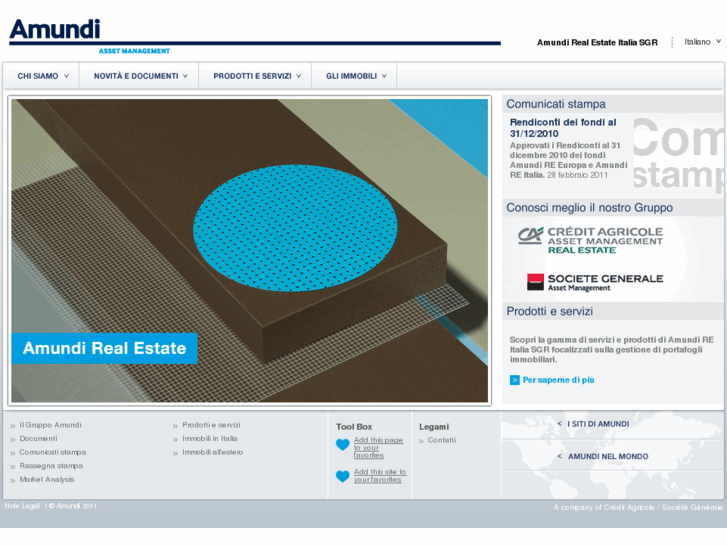This screenshot has width=727, height=545.
Task: Click the heart icon for Add this site
Action: [342, 476]
